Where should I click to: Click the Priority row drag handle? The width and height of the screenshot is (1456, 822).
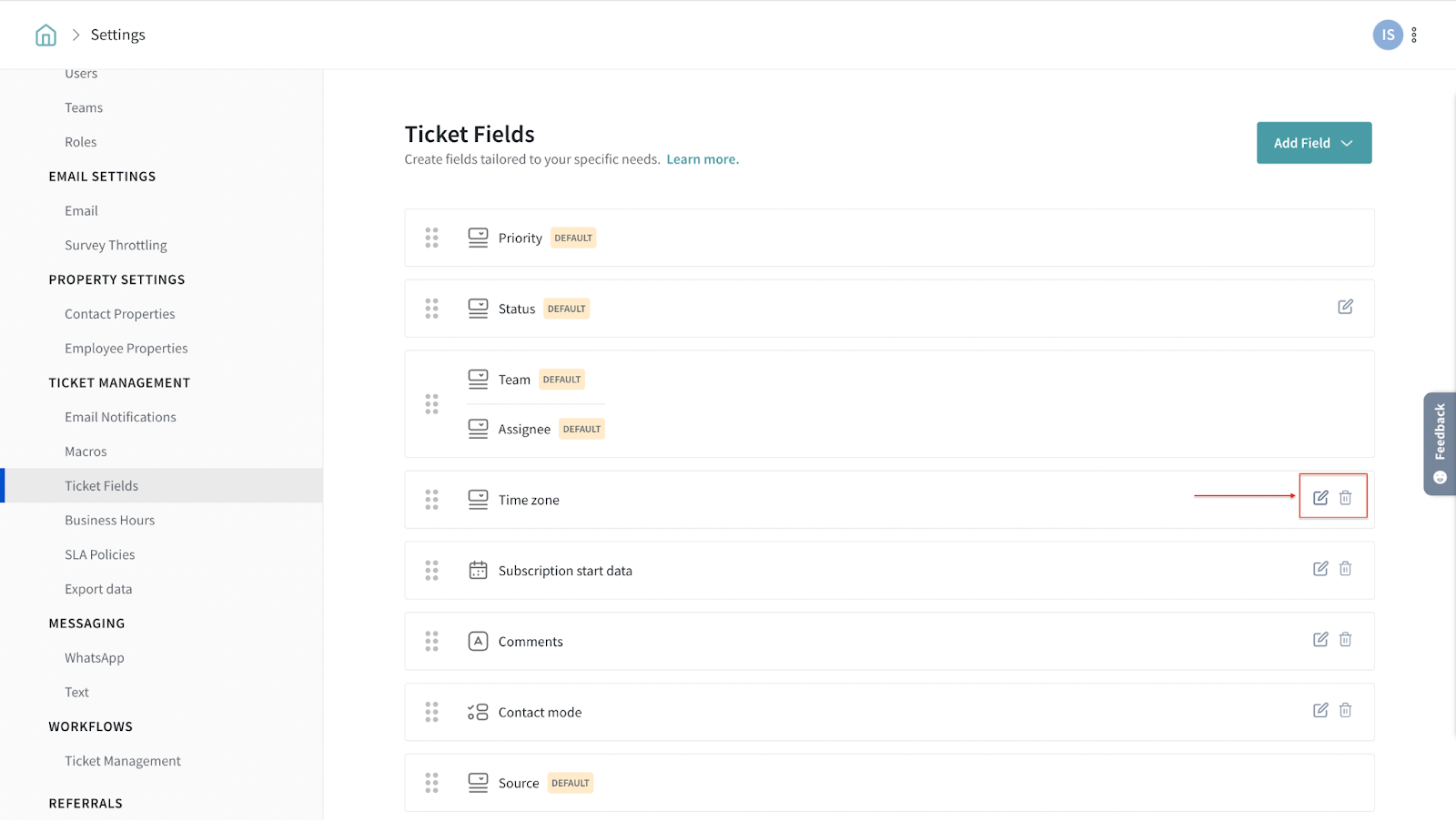coord(431,238)
